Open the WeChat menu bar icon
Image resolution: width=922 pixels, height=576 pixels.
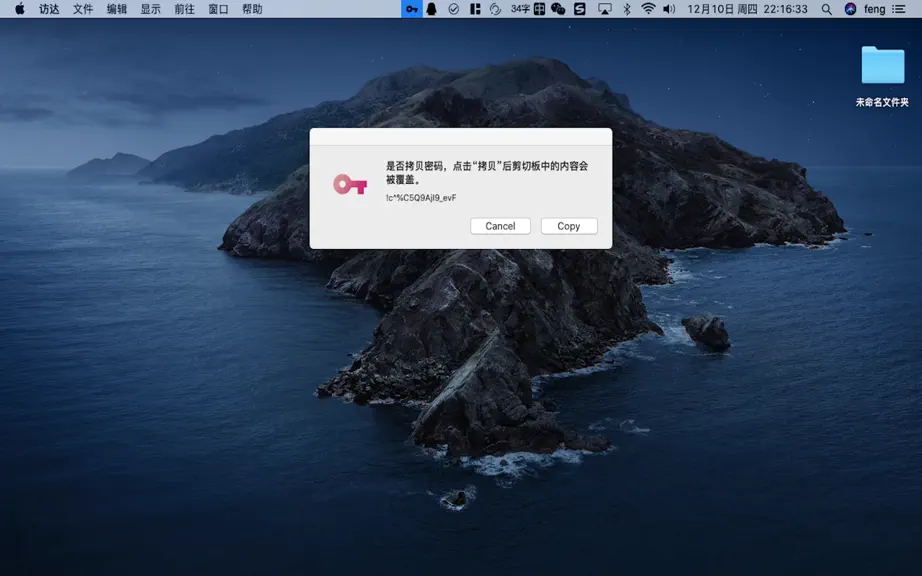[x=558, y=9]
